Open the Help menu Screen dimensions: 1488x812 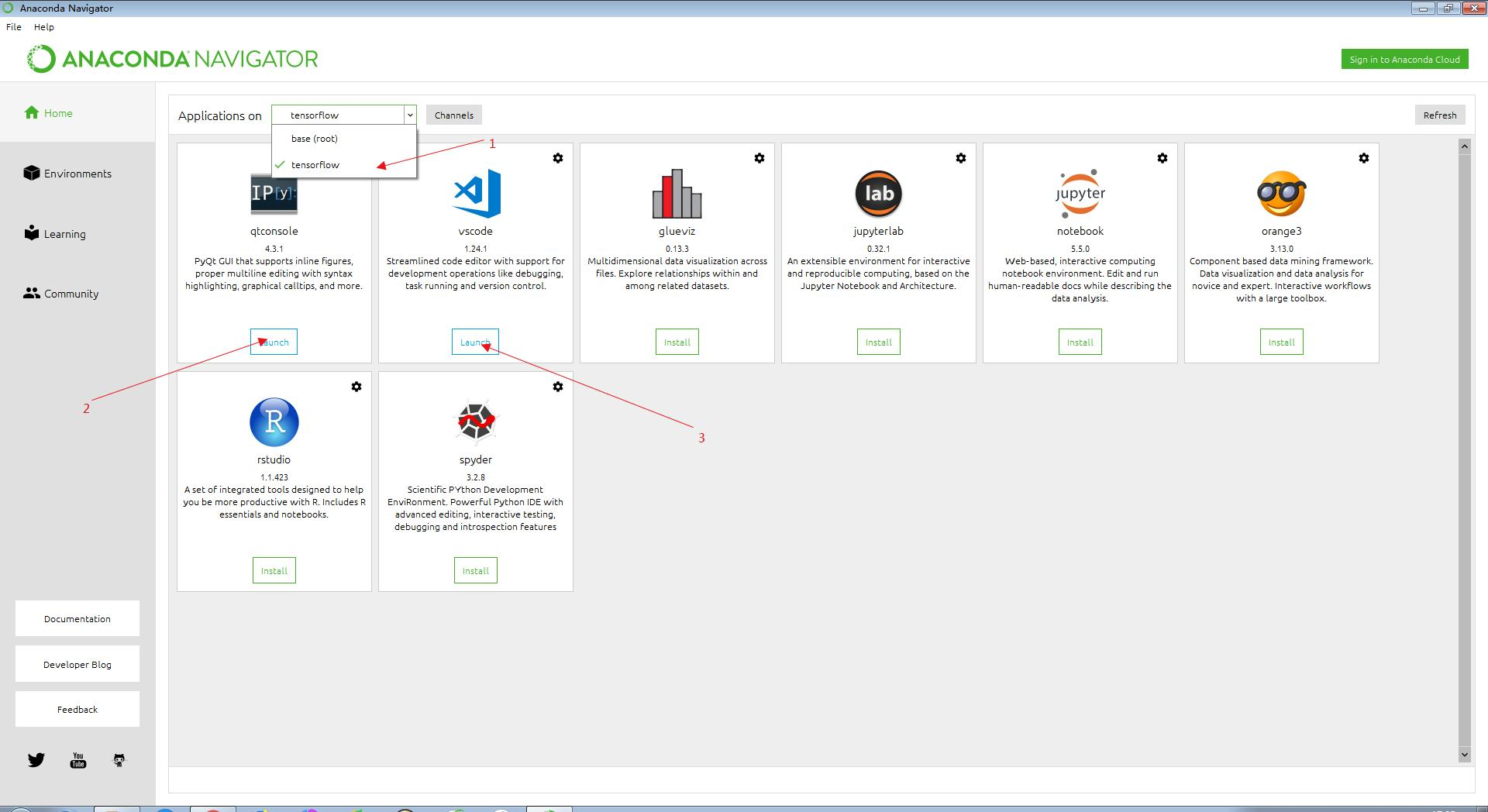coord(44,26)
